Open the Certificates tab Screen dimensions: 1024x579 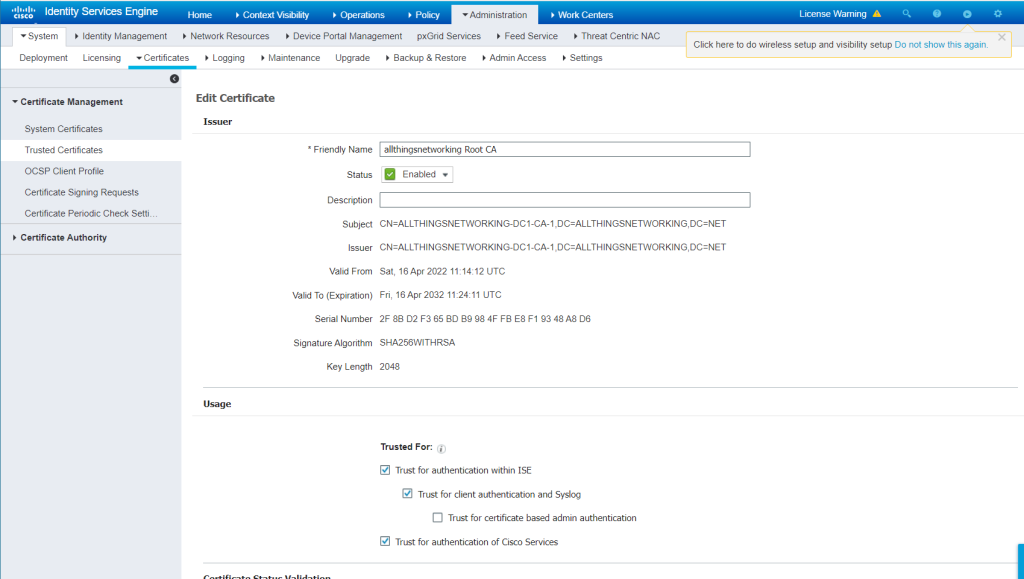[x=163, y=57]
